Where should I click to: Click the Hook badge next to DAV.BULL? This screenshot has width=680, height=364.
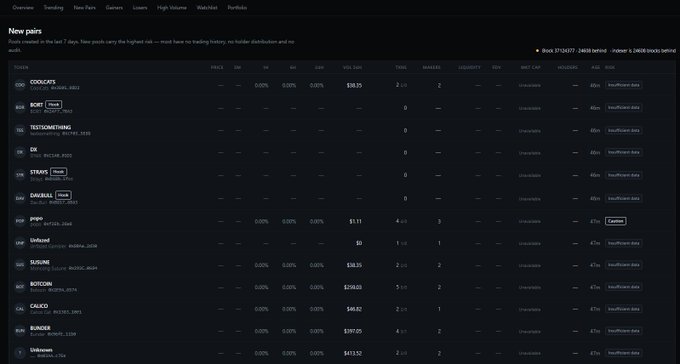63,195
